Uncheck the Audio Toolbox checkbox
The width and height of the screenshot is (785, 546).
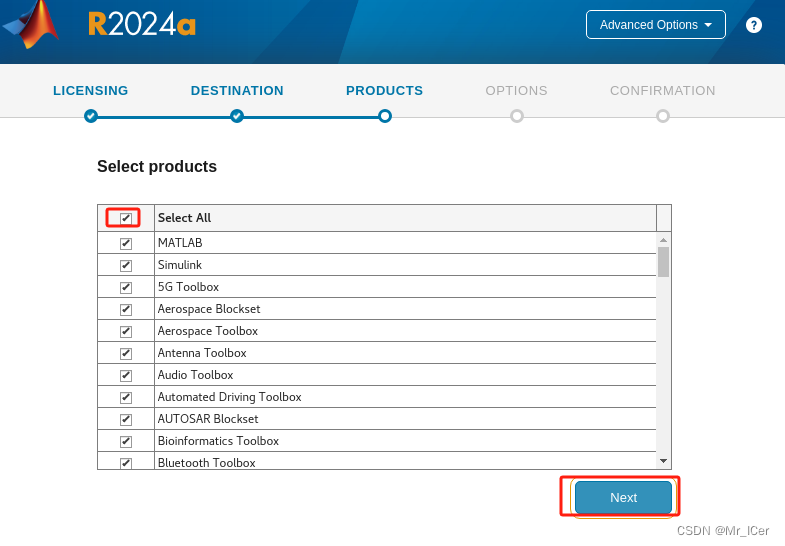126,376
